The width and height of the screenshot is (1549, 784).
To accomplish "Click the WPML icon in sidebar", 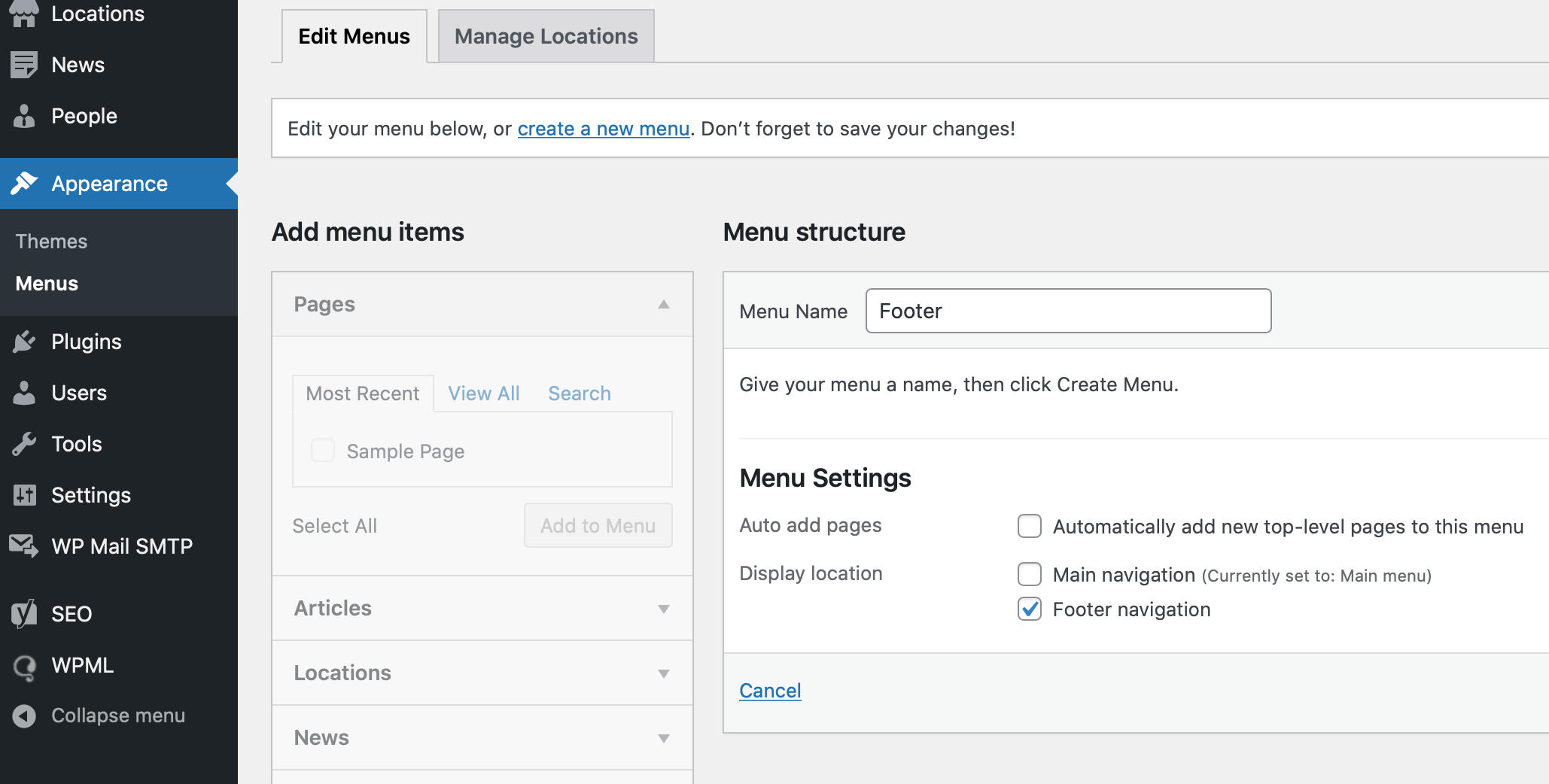I will (x=24, y=666).
